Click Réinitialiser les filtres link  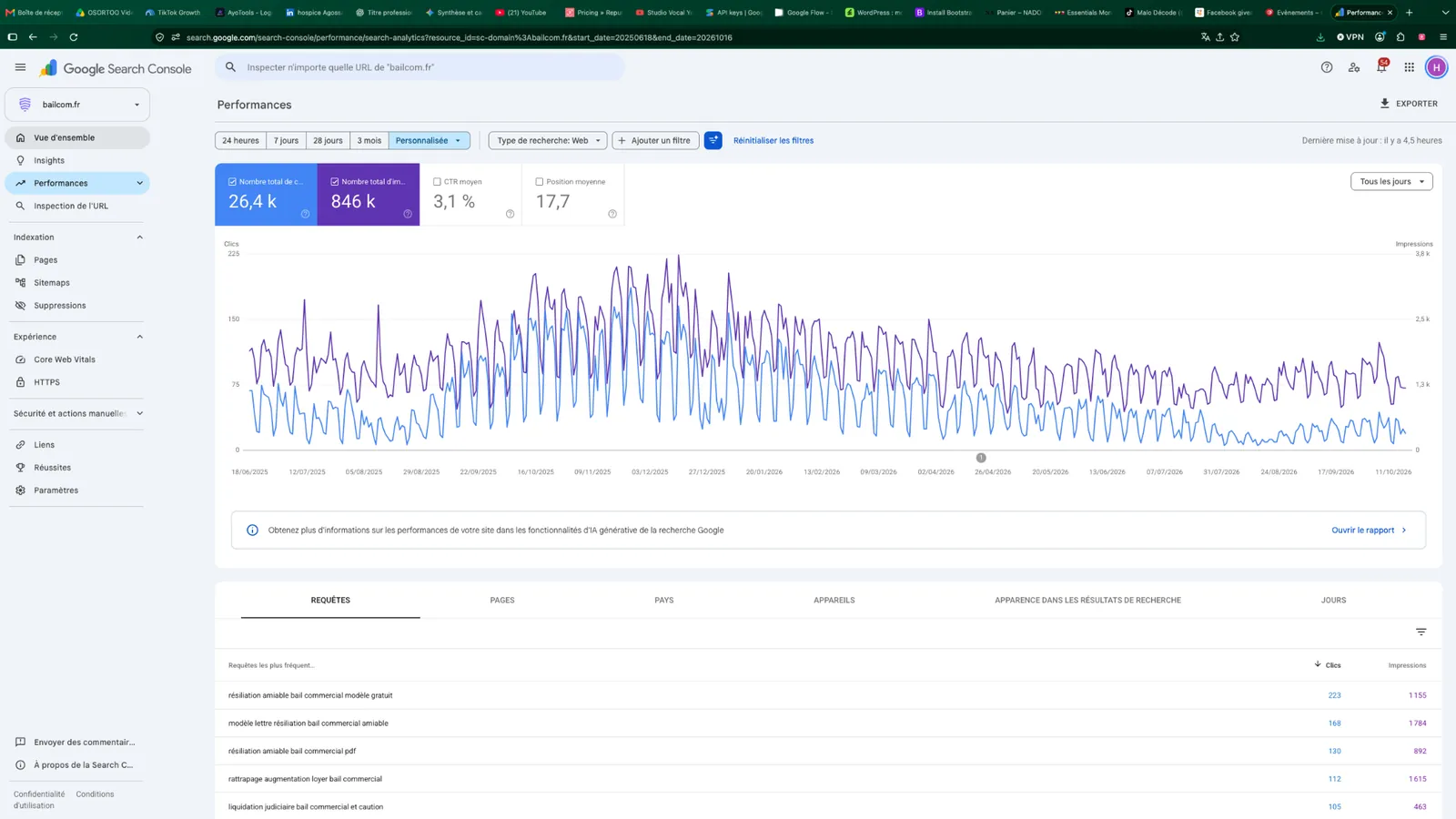pyautogui.click(x=773, y=140)
